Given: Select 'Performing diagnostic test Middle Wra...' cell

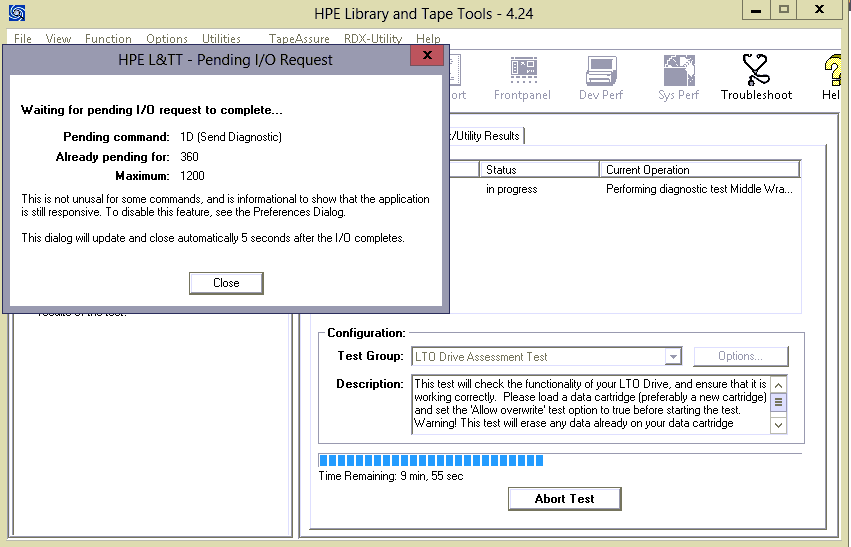Looking at the screenshot, I should 699,189.
